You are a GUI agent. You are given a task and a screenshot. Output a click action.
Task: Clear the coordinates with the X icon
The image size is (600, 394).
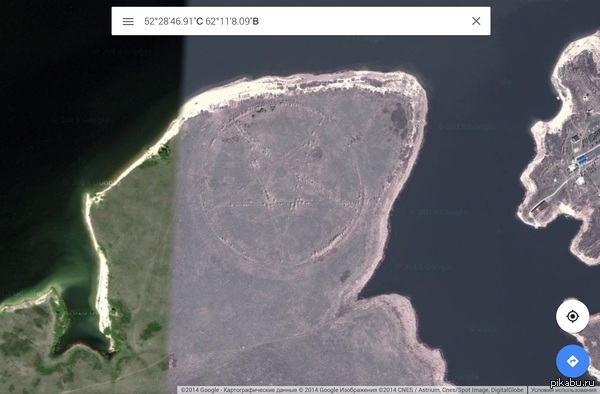tap(476, 21)
